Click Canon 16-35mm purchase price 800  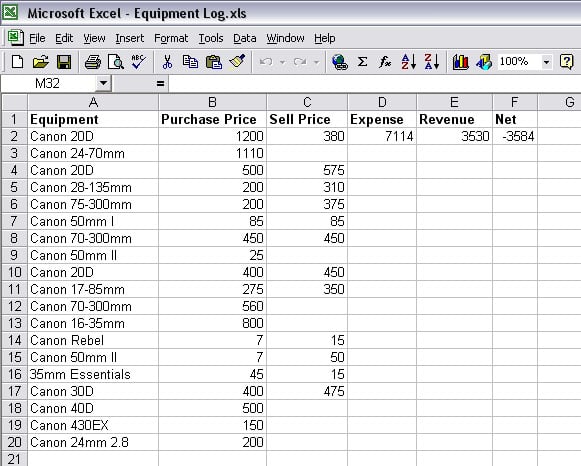point(212,323)
